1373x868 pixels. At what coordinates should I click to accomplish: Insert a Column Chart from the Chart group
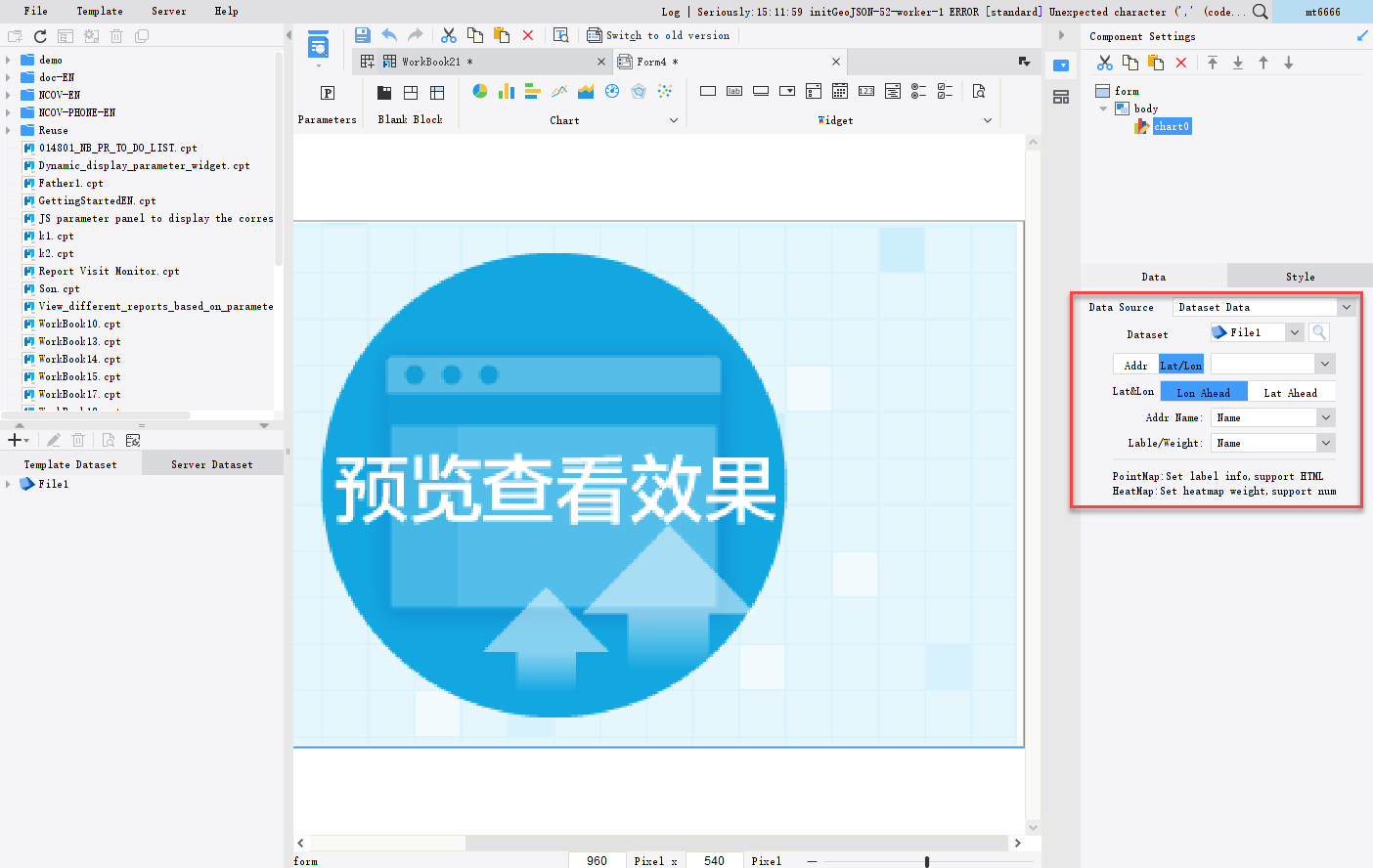505,90
